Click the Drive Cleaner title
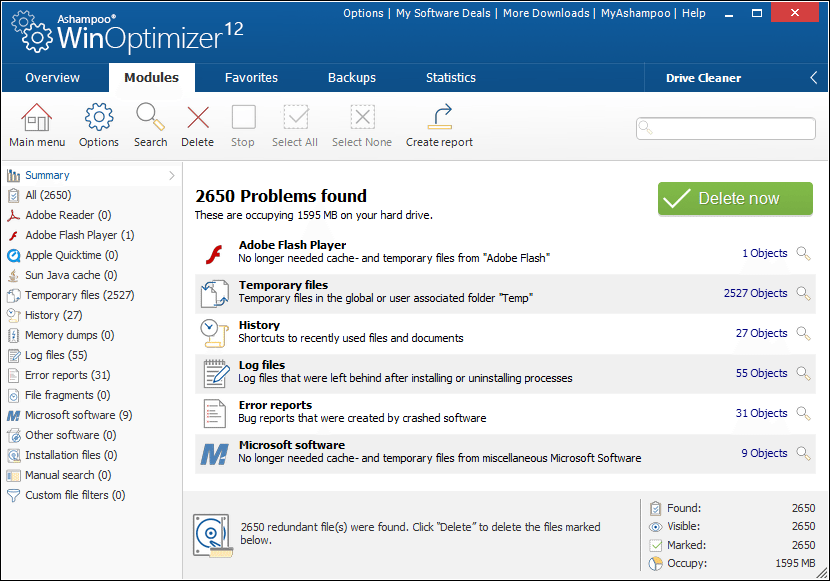830x581 pixels. (703, 78)
